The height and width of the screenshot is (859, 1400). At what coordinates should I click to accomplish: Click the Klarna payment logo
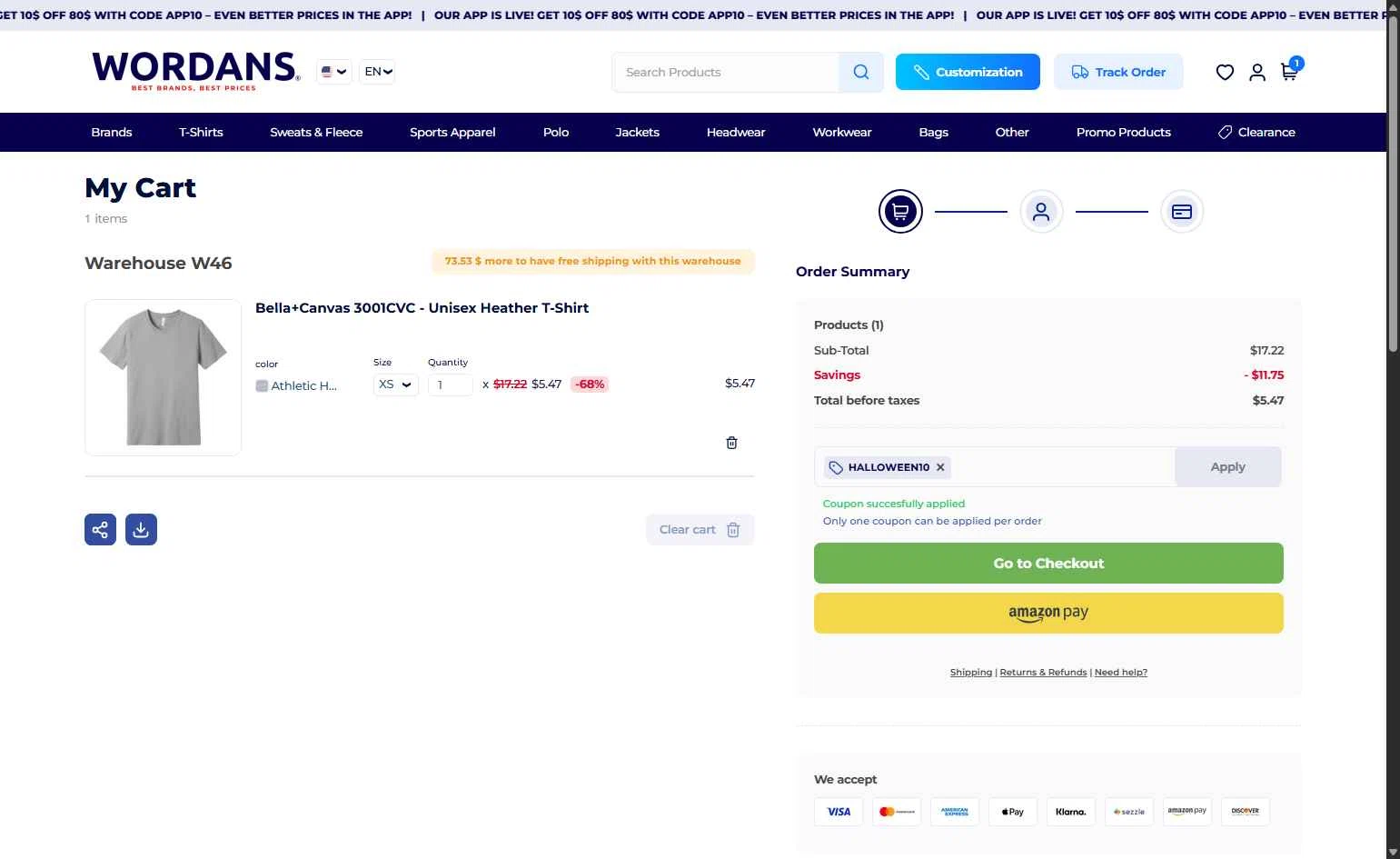1071,812
